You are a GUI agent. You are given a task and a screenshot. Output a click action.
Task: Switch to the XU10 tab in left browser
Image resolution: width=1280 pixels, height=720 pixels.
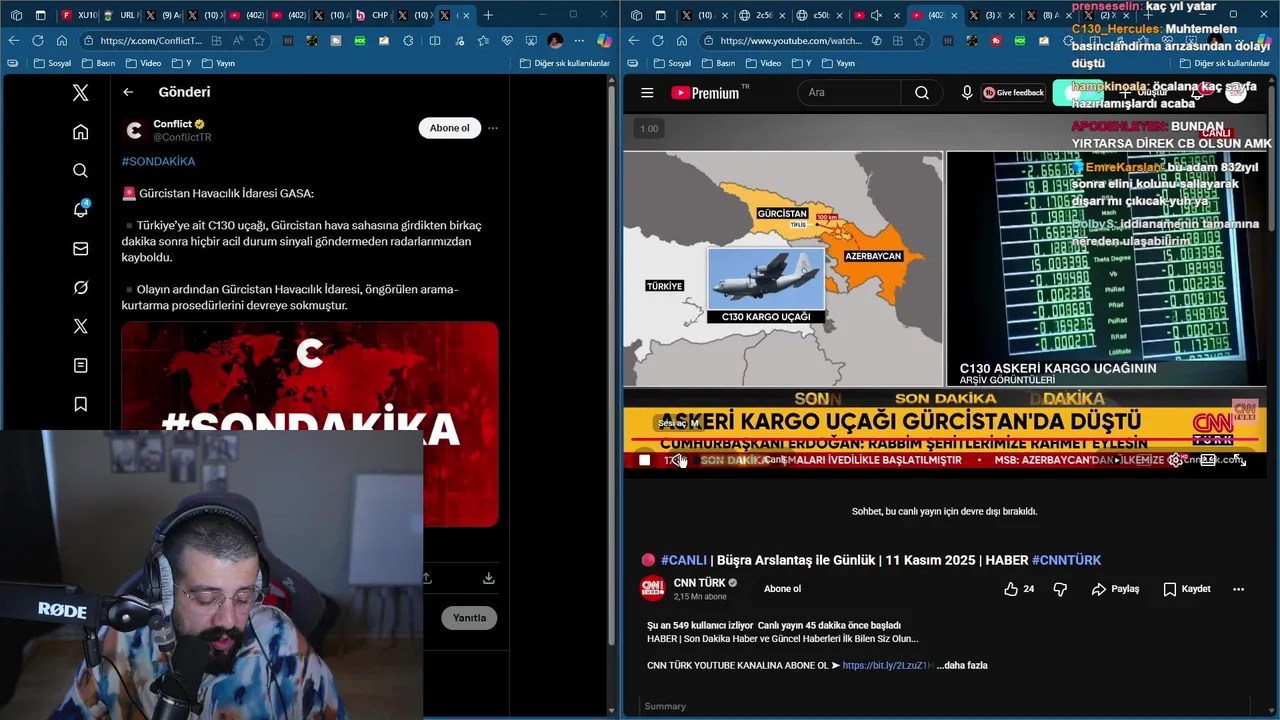(79, 15)
